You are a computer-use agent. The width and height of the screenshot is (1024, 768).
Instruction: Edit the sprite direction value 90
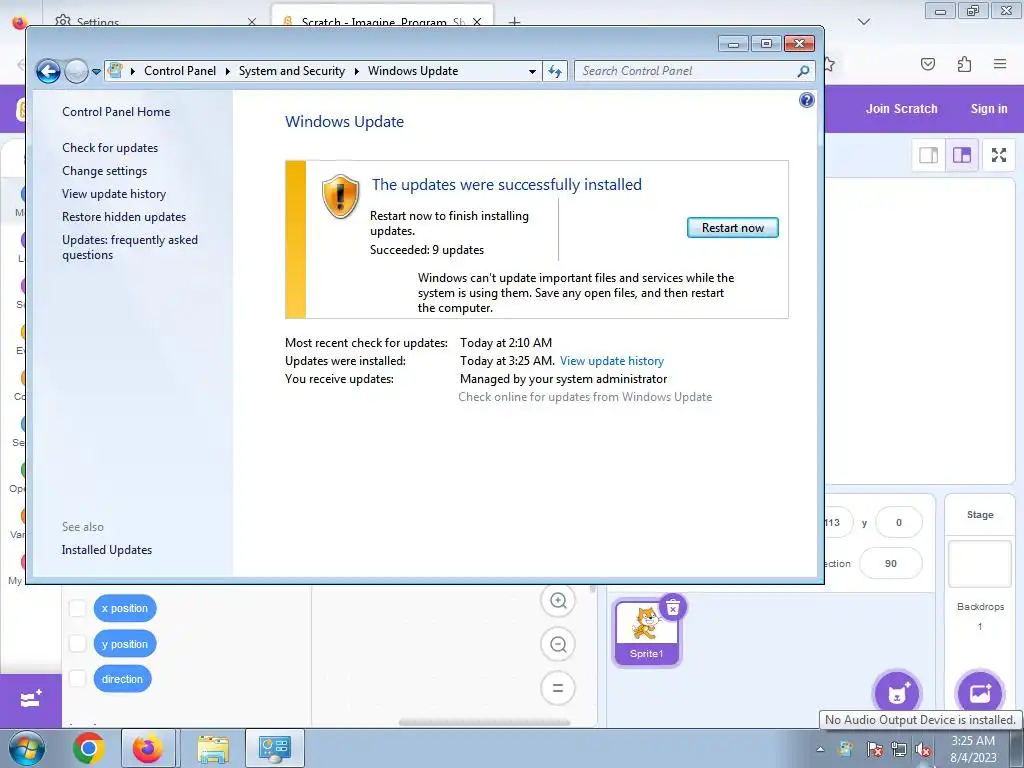coord(891,563)
